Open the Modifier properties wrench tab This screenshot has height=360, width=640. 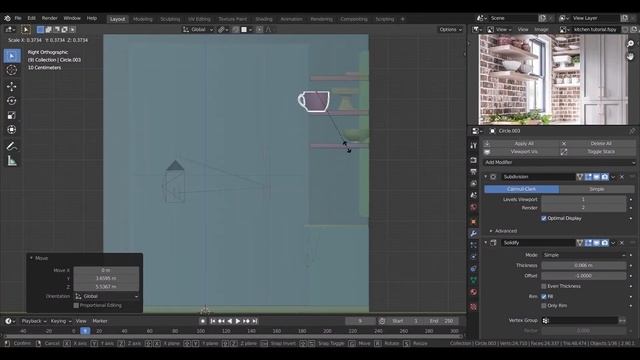473,233
